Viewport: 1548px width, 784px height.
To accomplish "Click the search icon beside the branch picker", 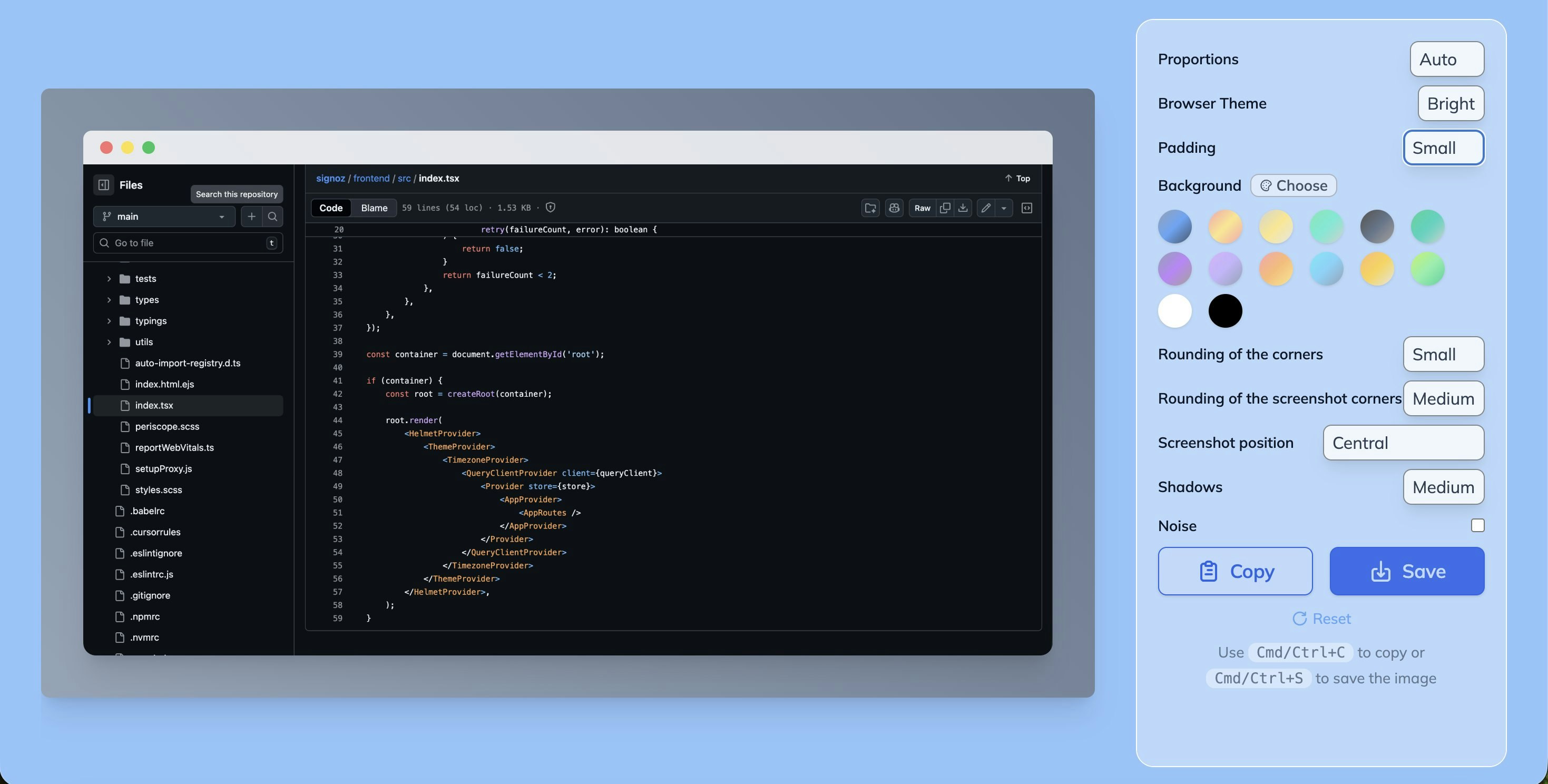I will (x=273, y=216).
